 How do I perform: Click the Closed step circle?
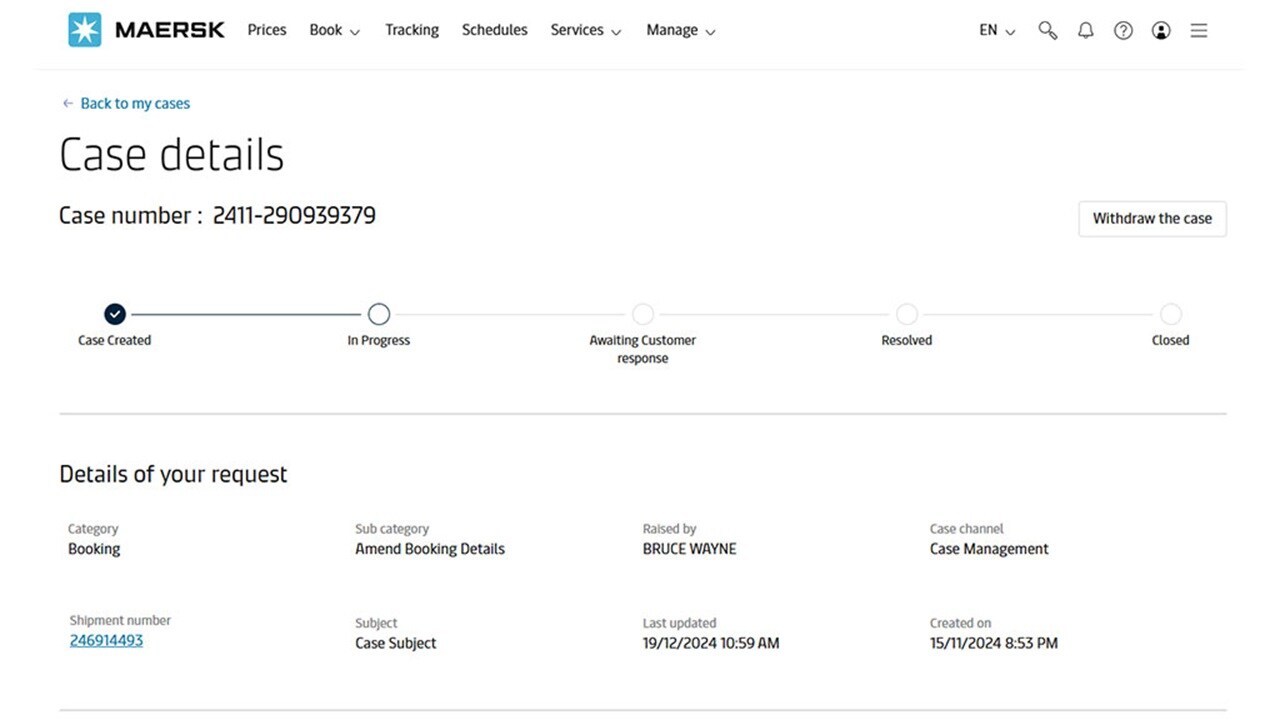pyautogui.click(x=1171, y=314)
